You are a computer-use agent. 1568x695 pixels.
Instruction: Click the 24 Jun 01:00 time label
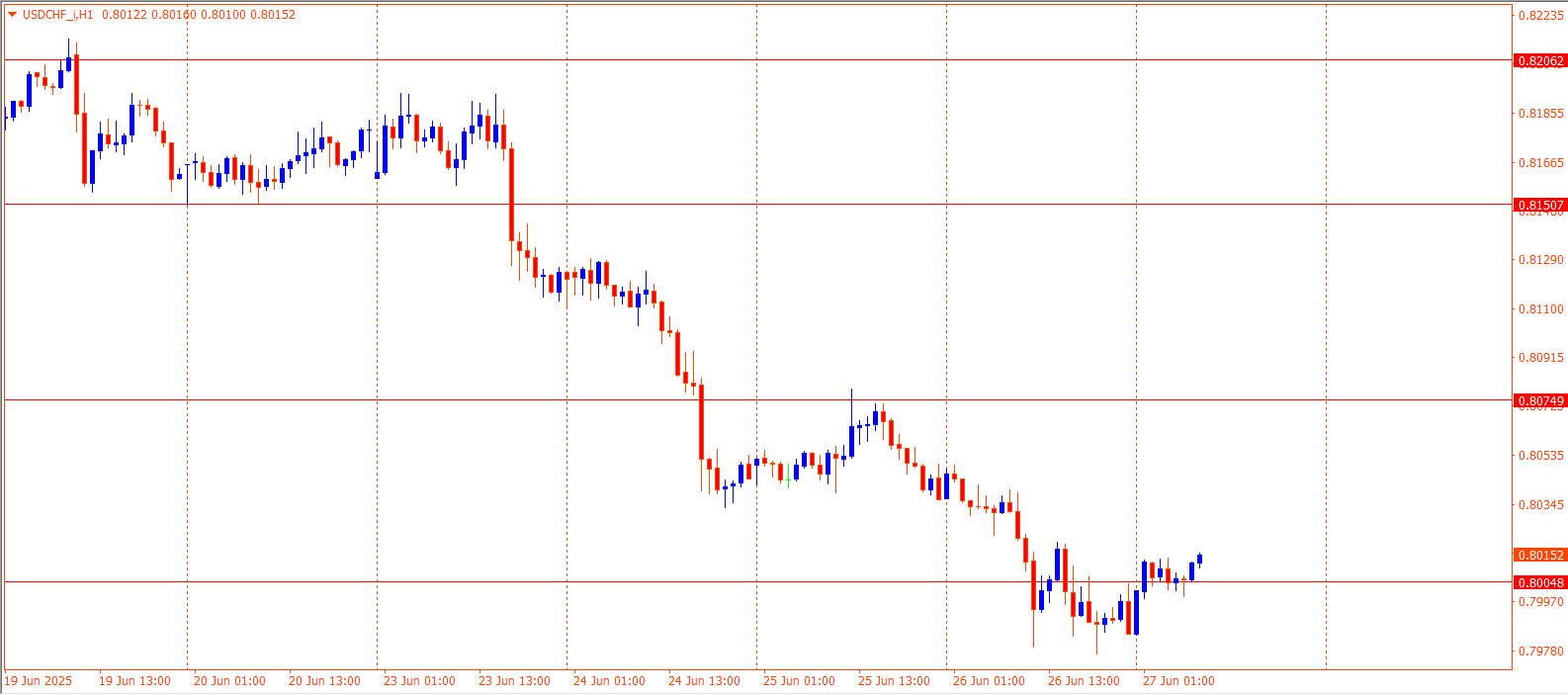pos(609,681)
